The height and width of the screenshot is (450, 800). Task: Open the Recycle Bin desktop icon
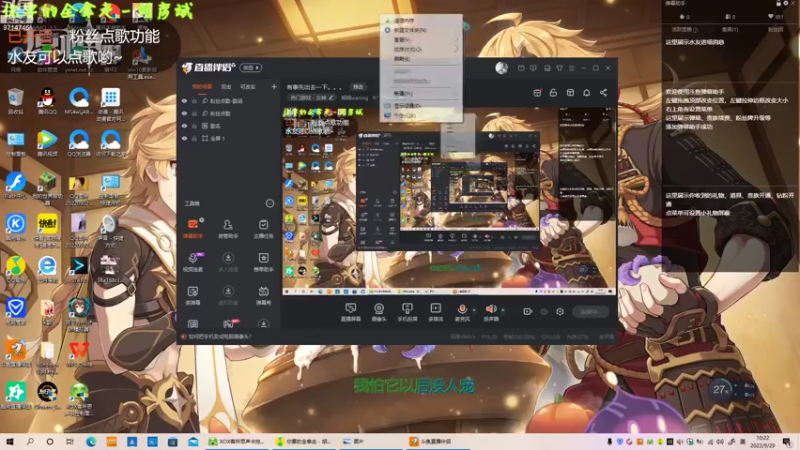pos(15,101)
